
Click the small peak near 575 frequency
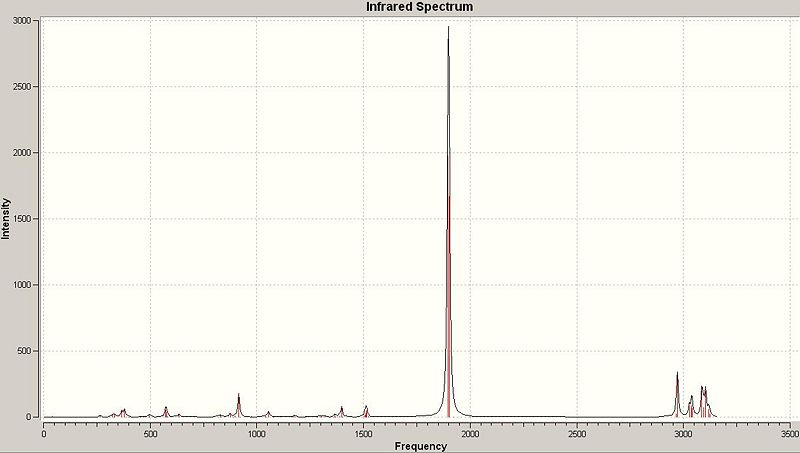point(166,412)
